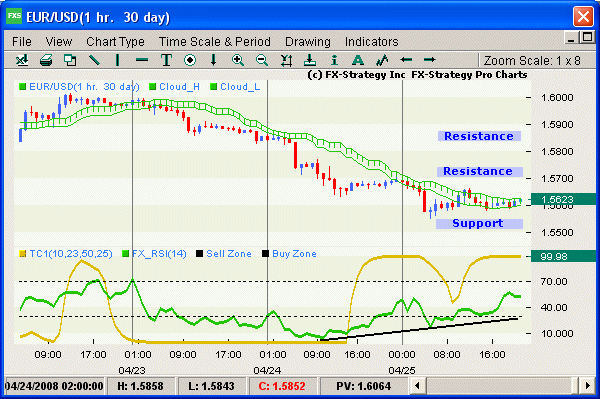600x399 pixels.
Task: Click the Cloud_L legend green square
Action: point(214,87)
